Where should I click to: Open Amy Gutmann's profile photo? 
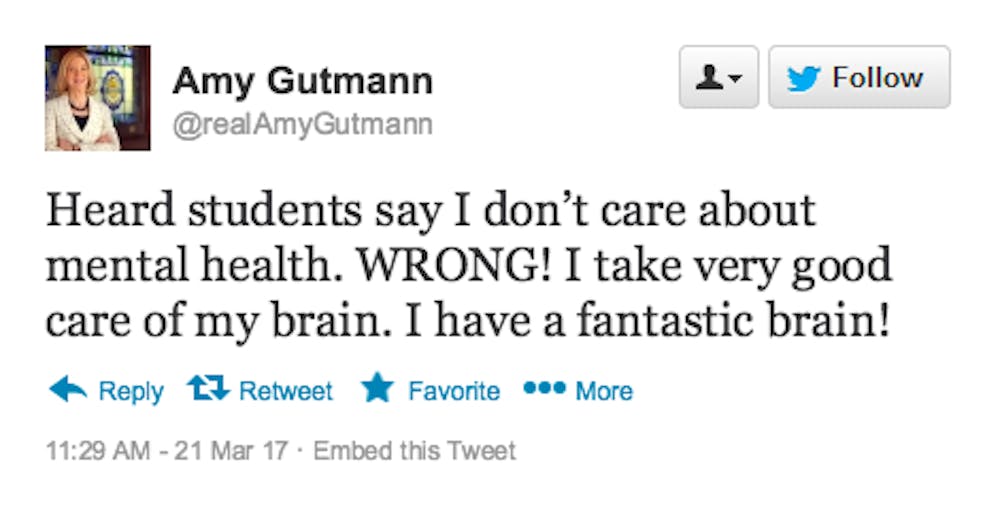pos(97,98)
